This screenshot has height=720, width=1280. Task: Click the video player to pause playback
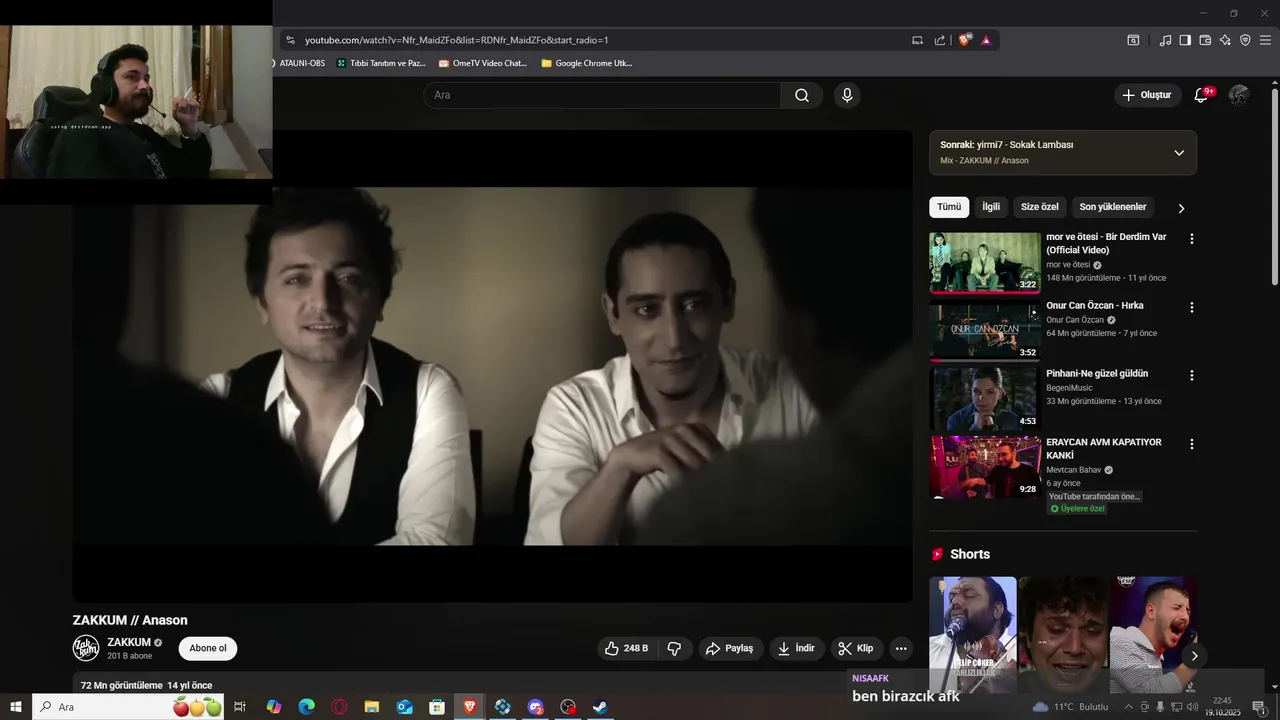click(x=492, y=366)
